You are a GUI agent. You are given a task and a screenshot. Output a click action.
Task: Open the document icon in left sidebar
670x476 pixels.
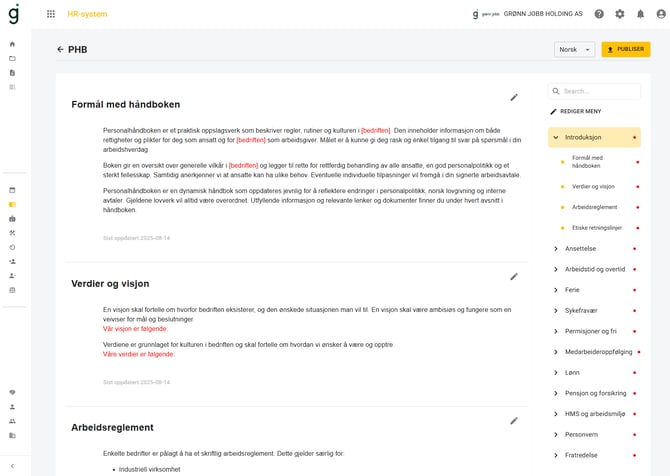point(12,73)
